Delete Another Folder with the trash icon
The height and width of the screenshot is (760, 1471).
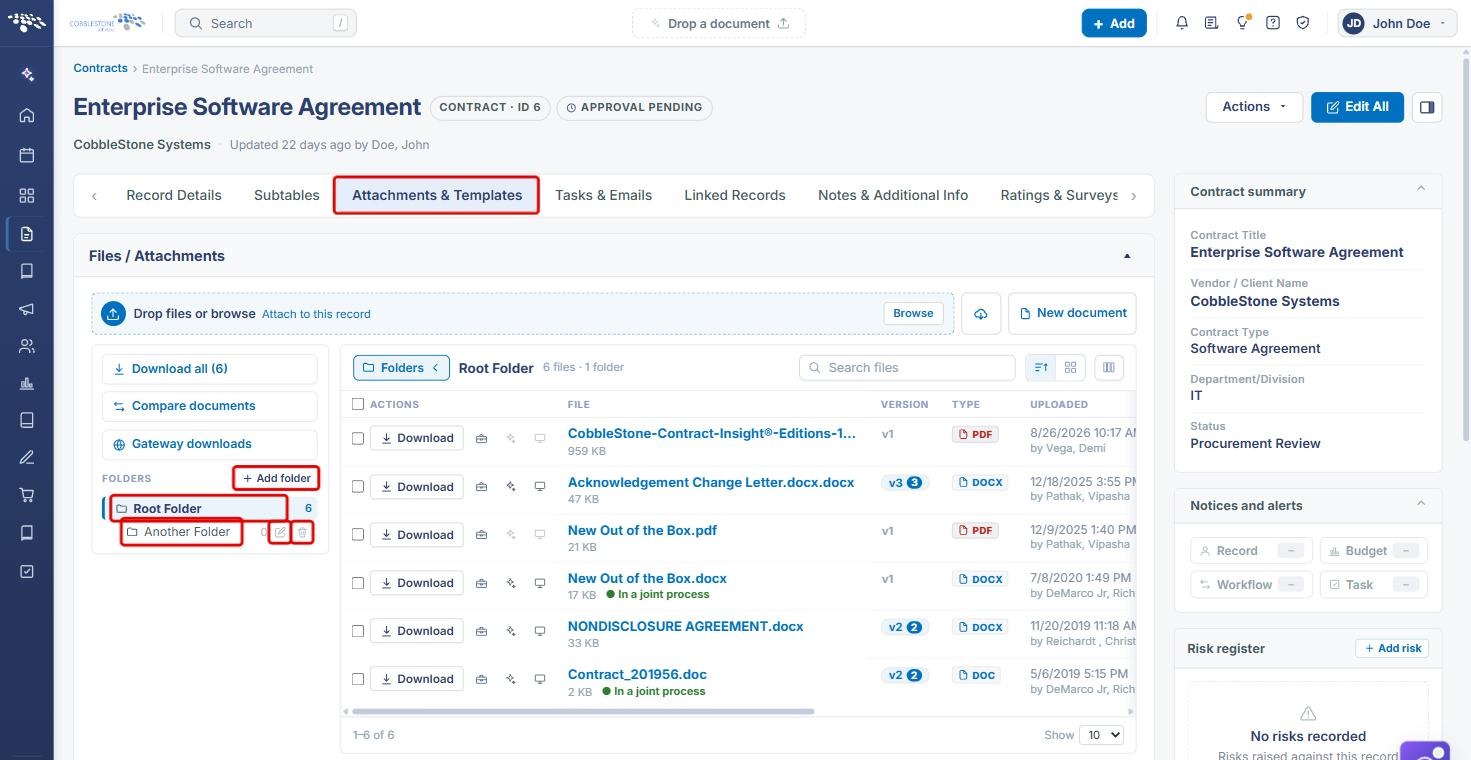click(x=303, y=532)
